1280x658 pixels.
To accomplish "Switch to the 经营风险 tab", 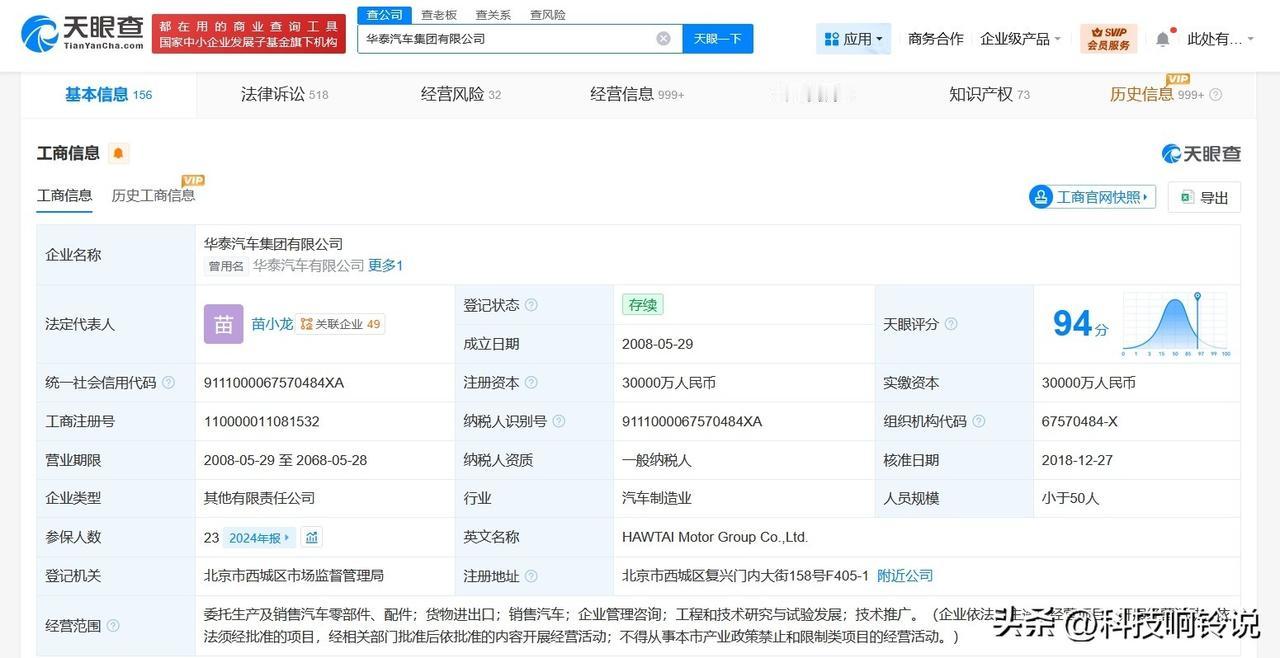I will [460, 95].
